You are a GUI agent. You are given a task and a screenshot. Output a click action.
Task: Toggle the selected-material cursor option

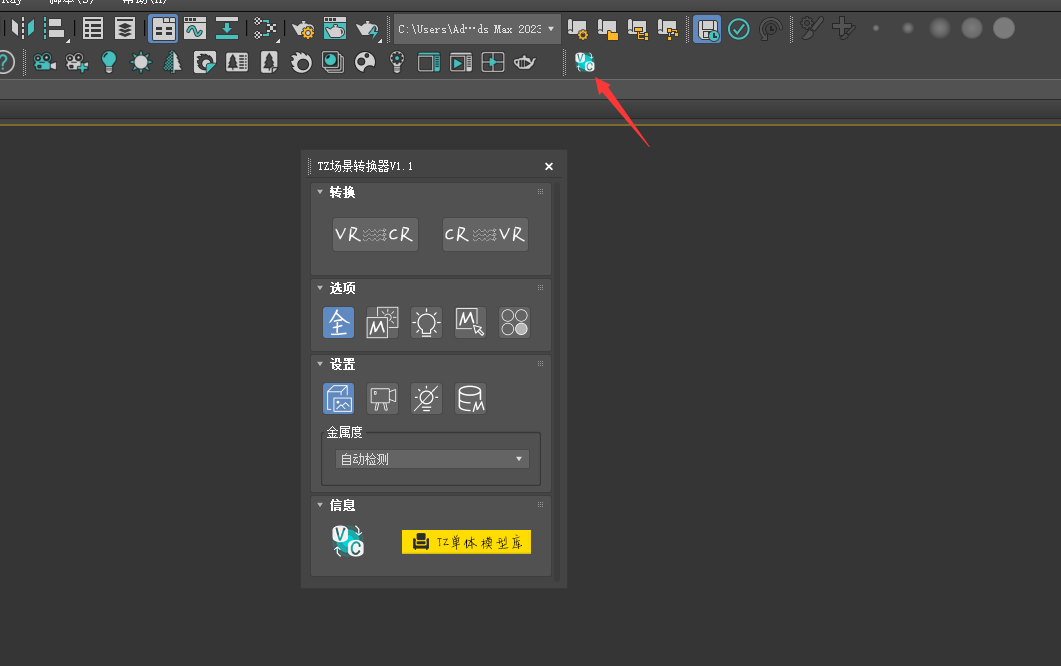click(470, 322)
